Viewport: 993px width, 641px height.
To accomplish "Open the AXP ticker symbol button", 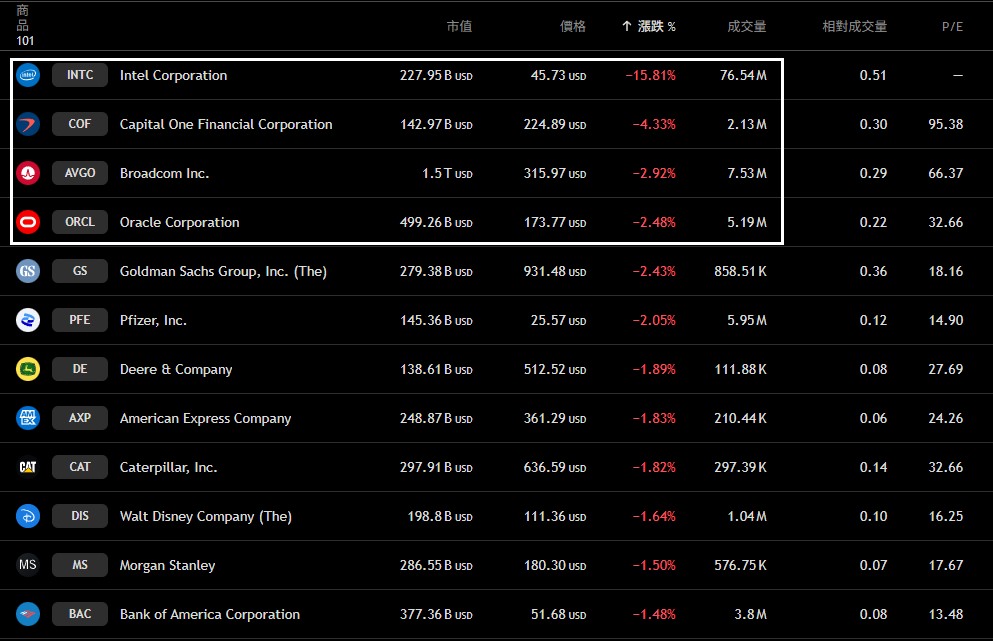I will coord(80,418).
